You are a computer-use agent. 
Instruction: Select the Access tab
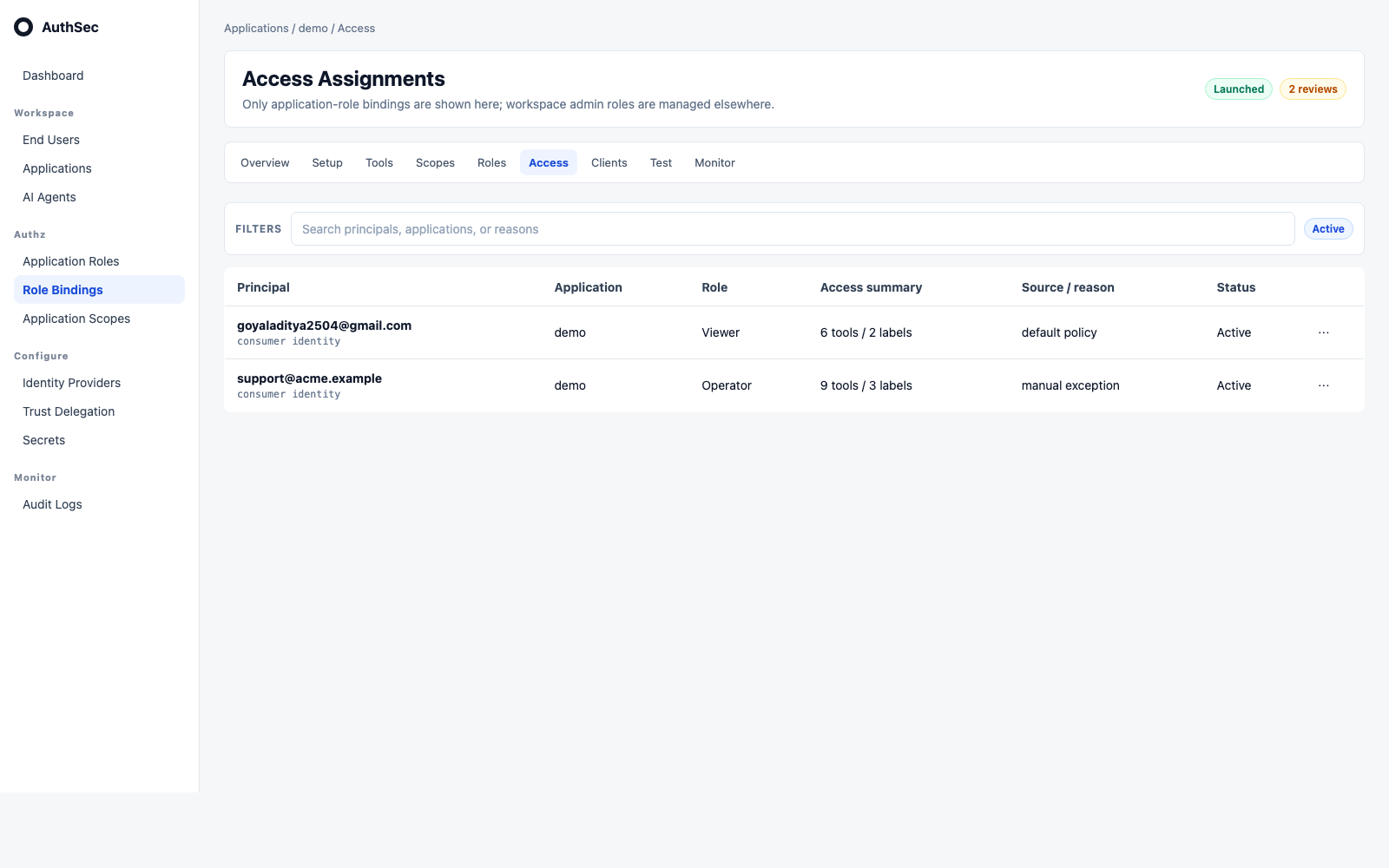(549, 162)
